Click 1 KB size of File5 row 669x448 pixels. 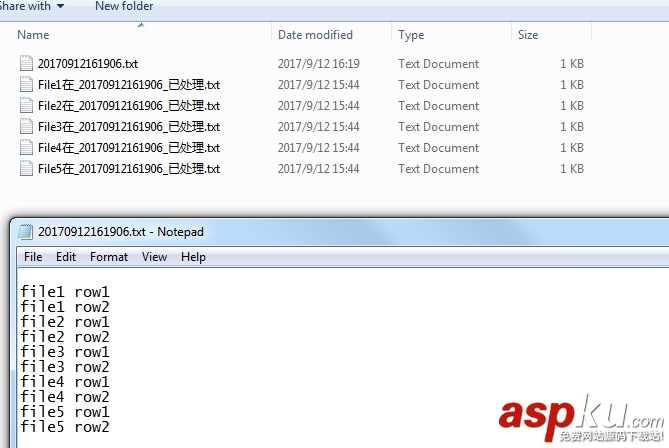[572, 169]
